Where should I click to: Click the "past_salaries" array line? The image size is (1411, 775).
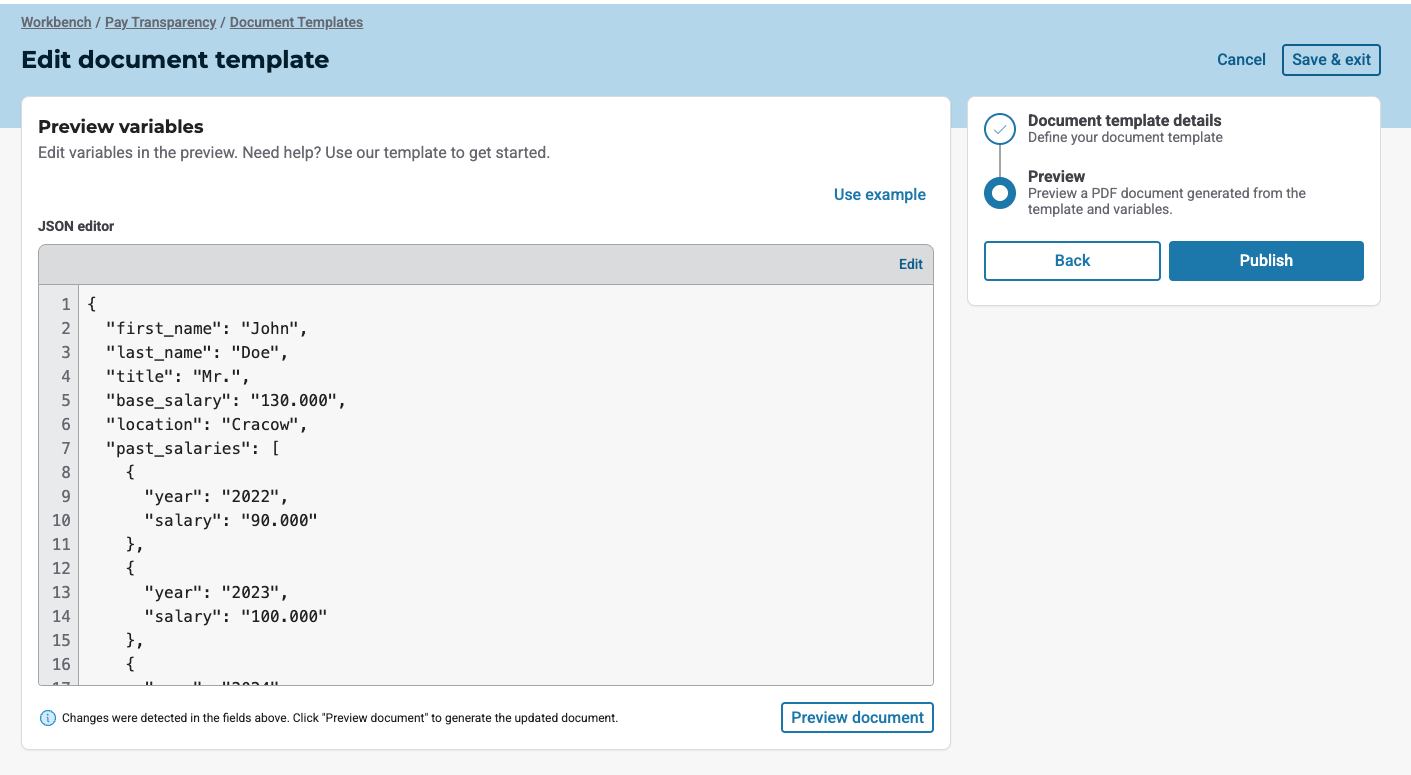point(192,448)
